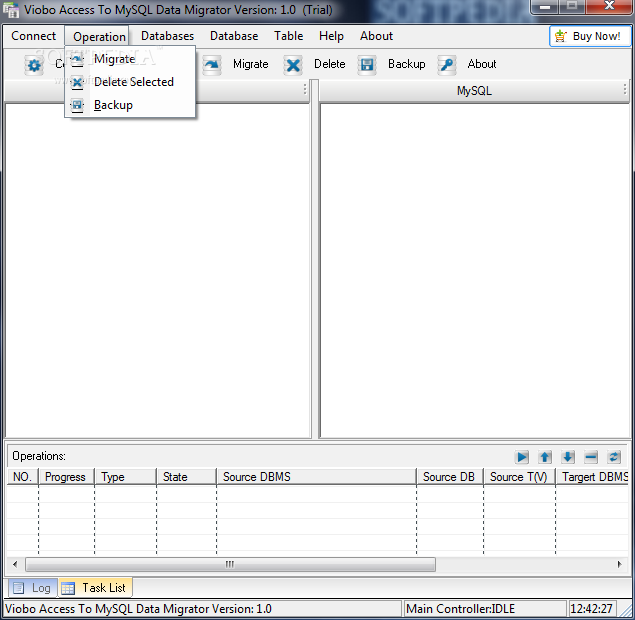Click the MySQL panel header
Viewport: 635px width, 620px height.
point(474,91)
